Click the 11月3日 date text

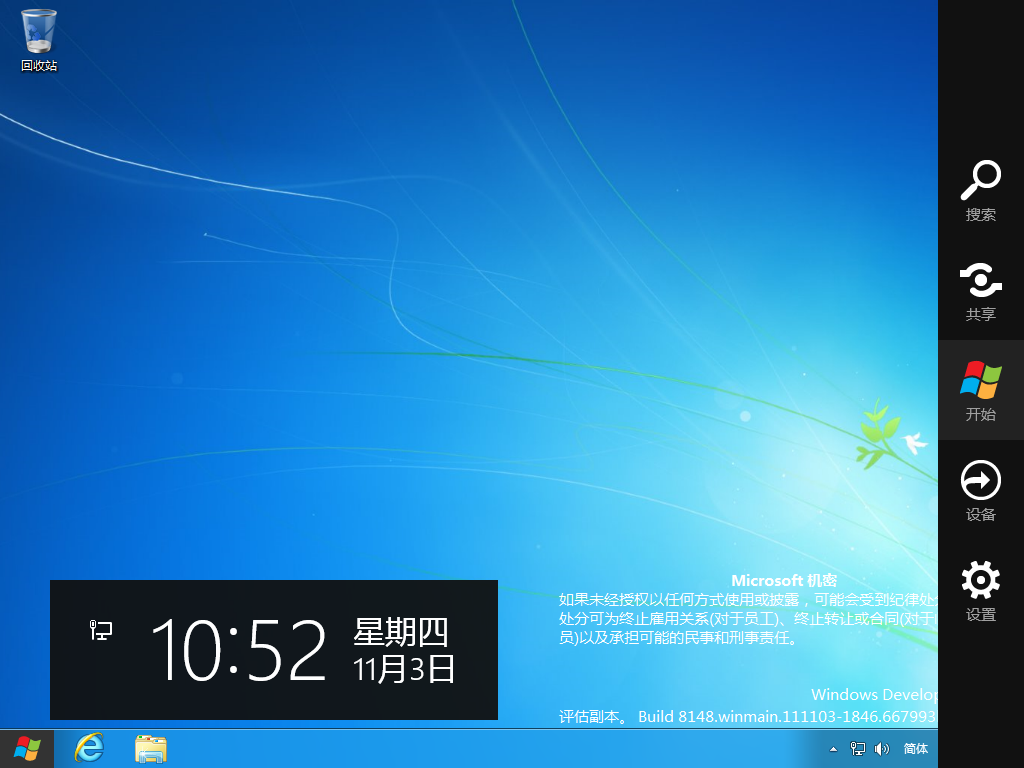(x=404, y=669)
